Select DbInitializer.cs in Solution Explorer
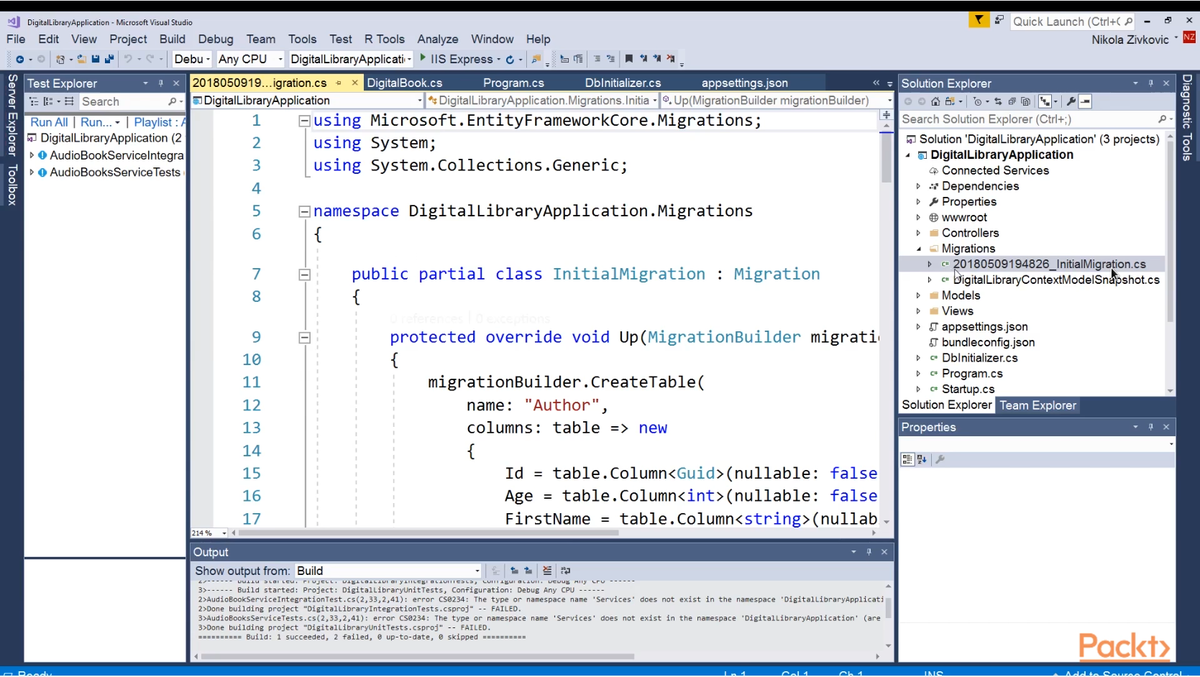1200x677 pixels. [x=979, y=358]
